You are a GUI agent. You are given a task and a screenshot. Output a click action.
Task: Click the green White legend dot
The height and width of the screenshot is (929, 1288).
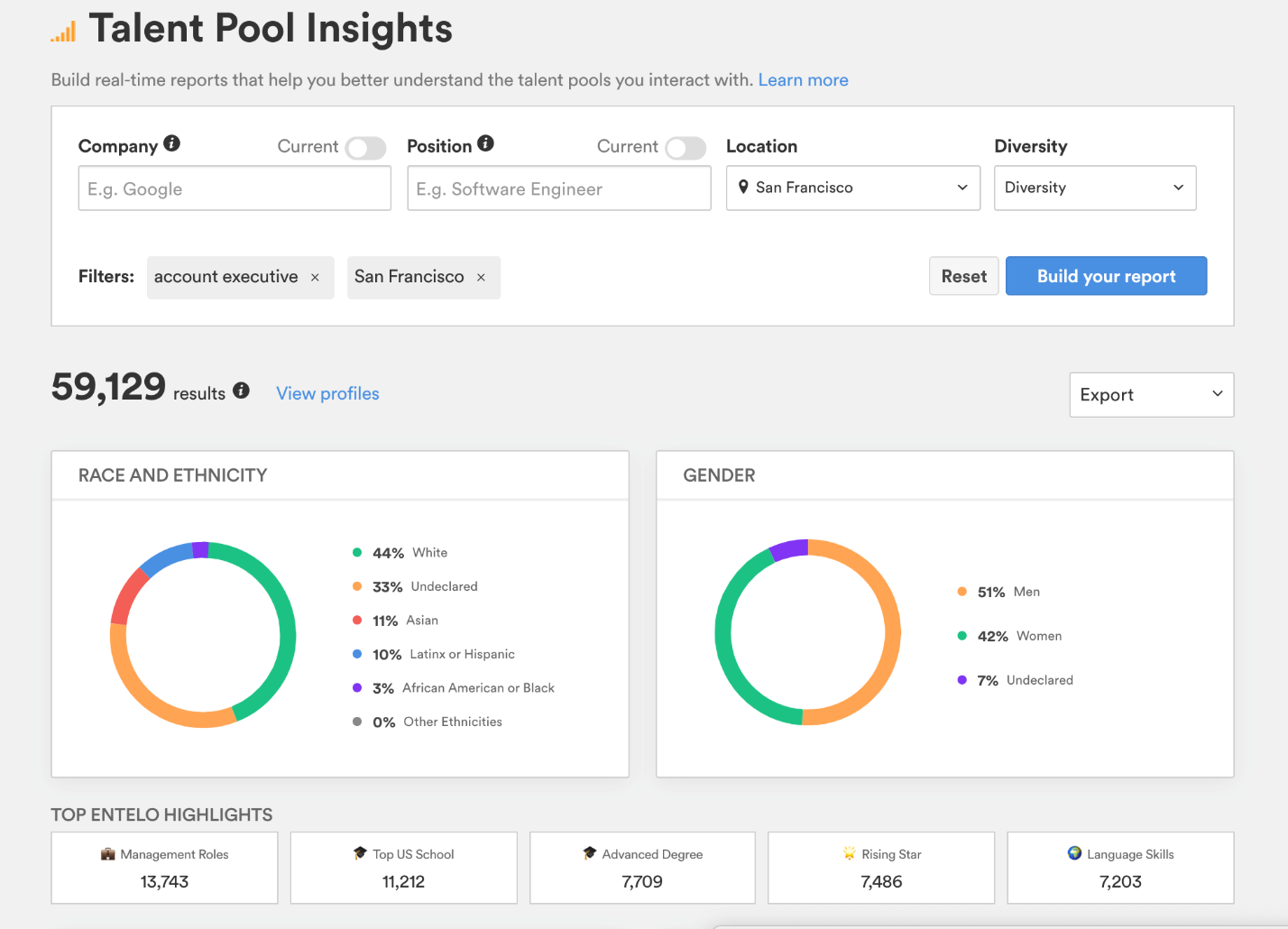[357, 553]
